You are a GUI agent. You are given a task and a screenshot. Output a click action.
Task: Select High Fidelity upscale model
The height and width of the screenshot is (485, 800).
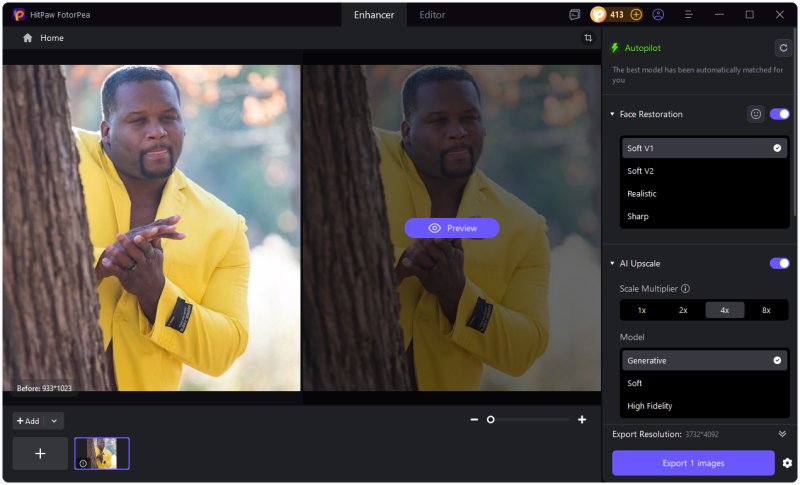[704, 406]
